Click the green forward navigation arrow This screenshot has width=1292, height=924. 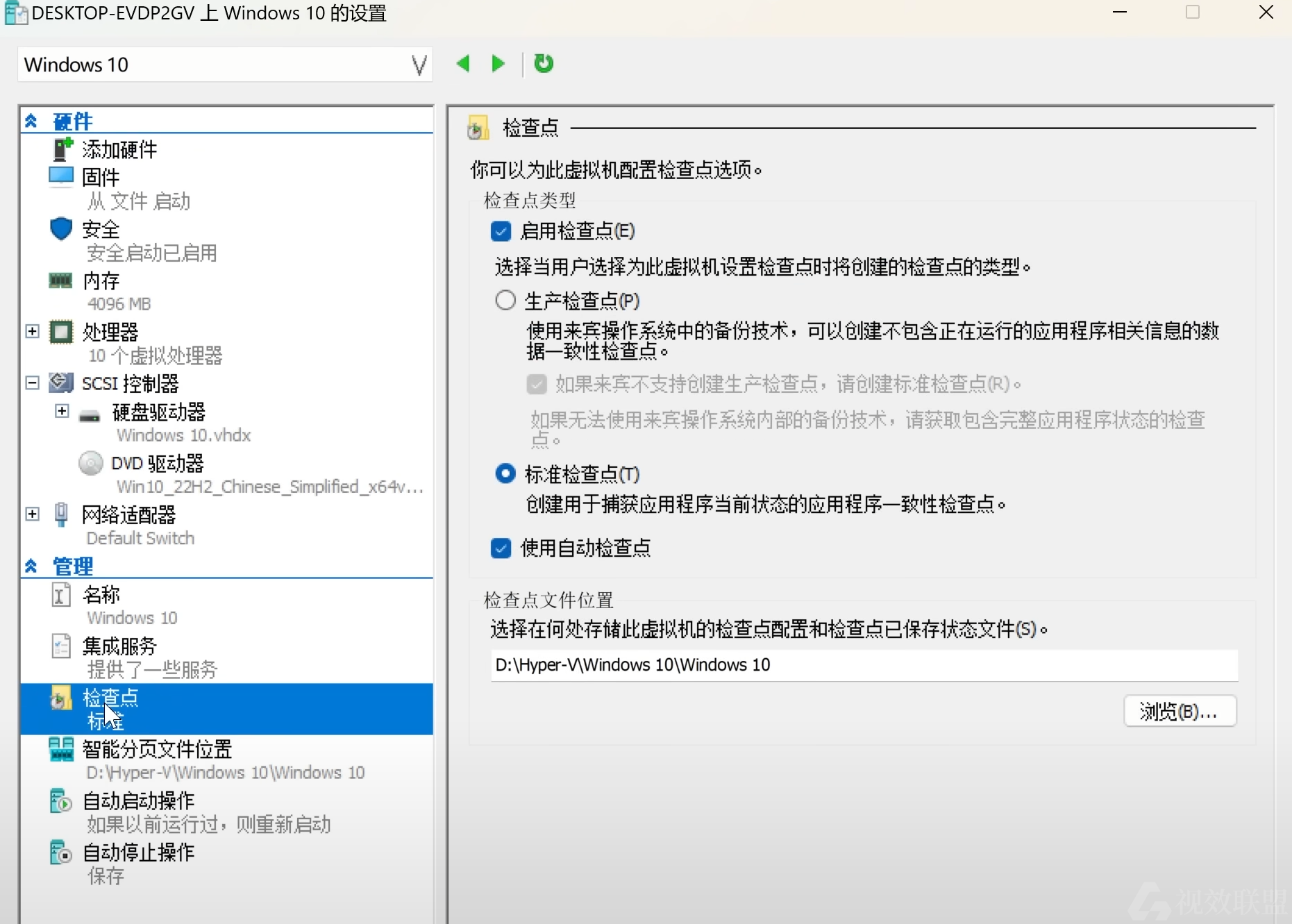(498, 64)
